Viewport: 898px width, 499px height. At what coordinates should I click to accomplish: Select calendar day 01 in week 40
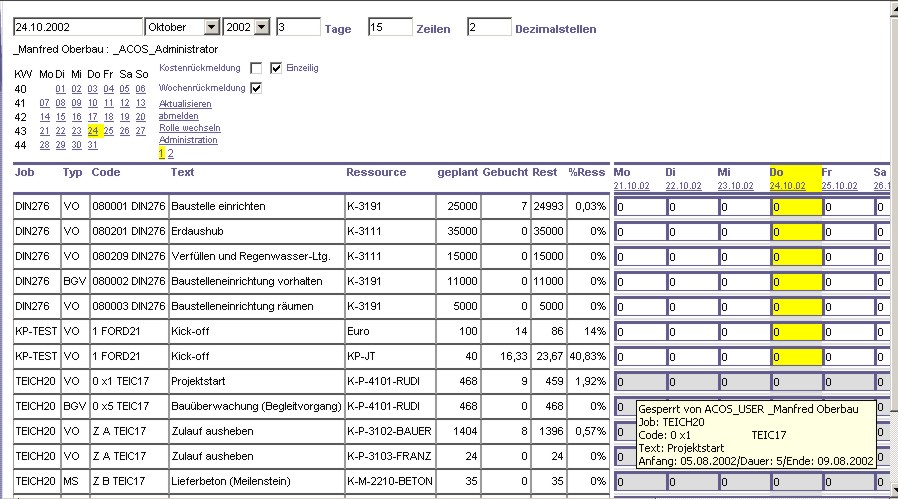[61, 89]
